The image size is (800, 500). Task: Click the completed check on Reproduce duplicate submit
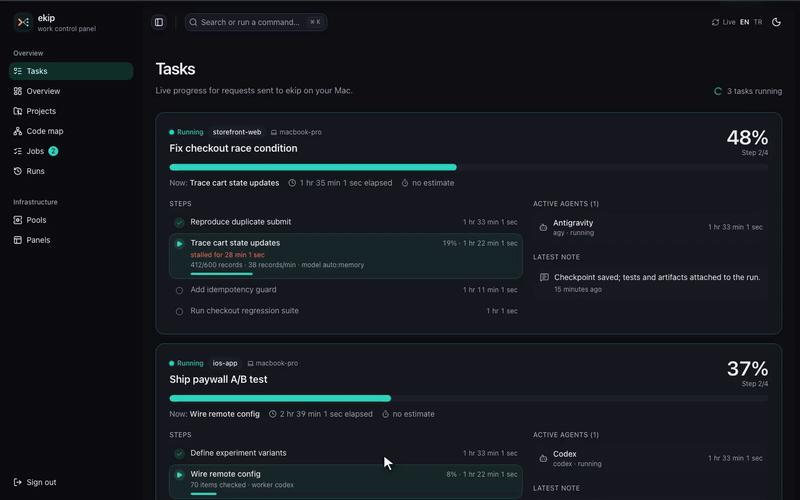pos(179,222)
